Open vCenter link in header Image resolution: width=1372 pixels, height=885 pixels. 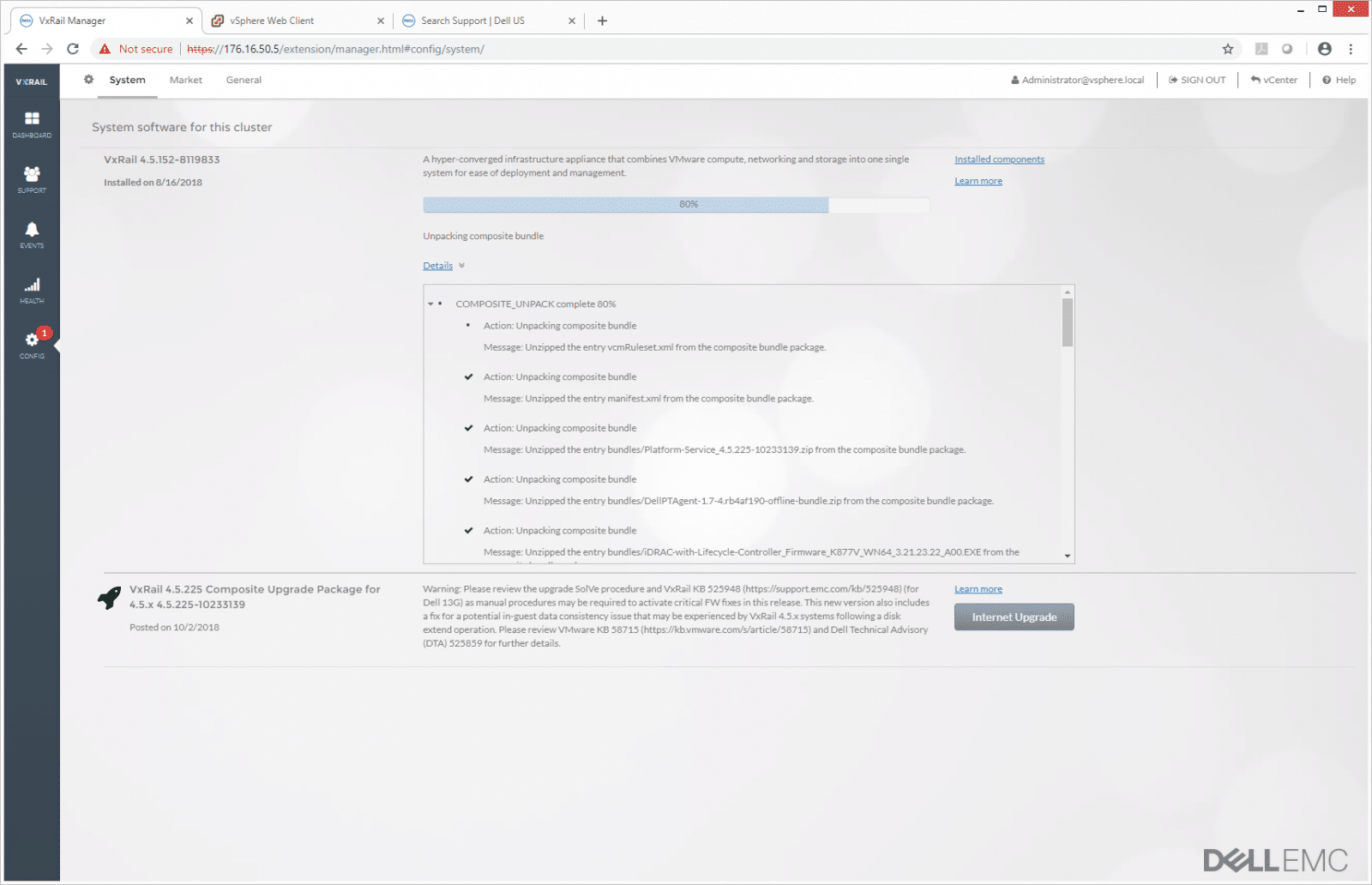coord(1274,80)
